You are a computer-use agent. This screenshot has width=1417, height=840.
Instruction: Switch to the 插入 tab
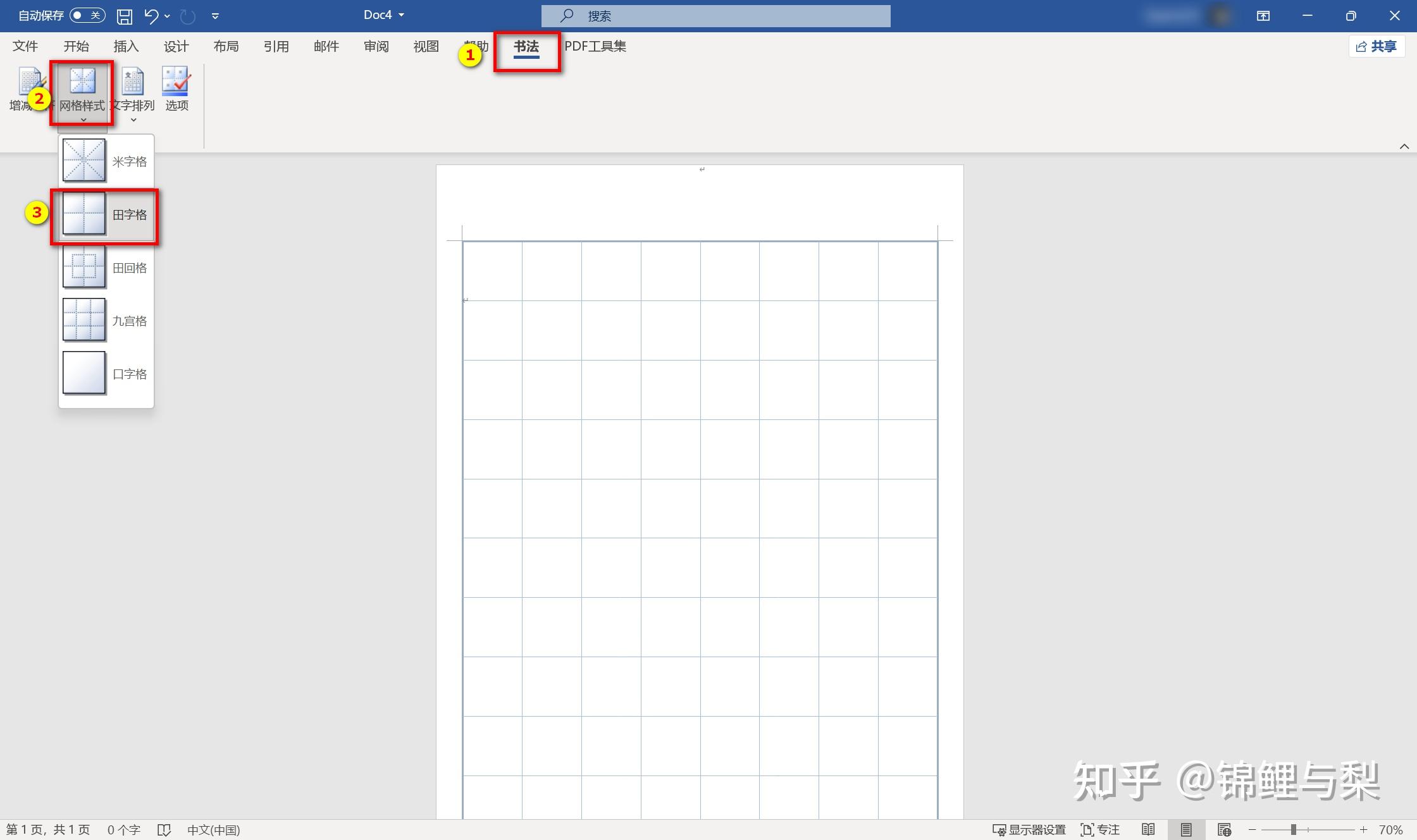(126, 46)
